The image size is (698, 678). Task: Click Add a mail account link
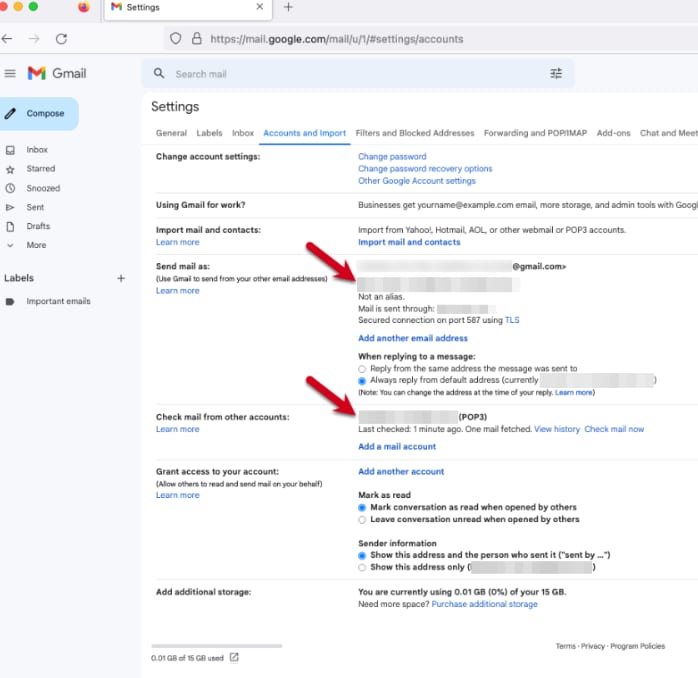point(397,447)
